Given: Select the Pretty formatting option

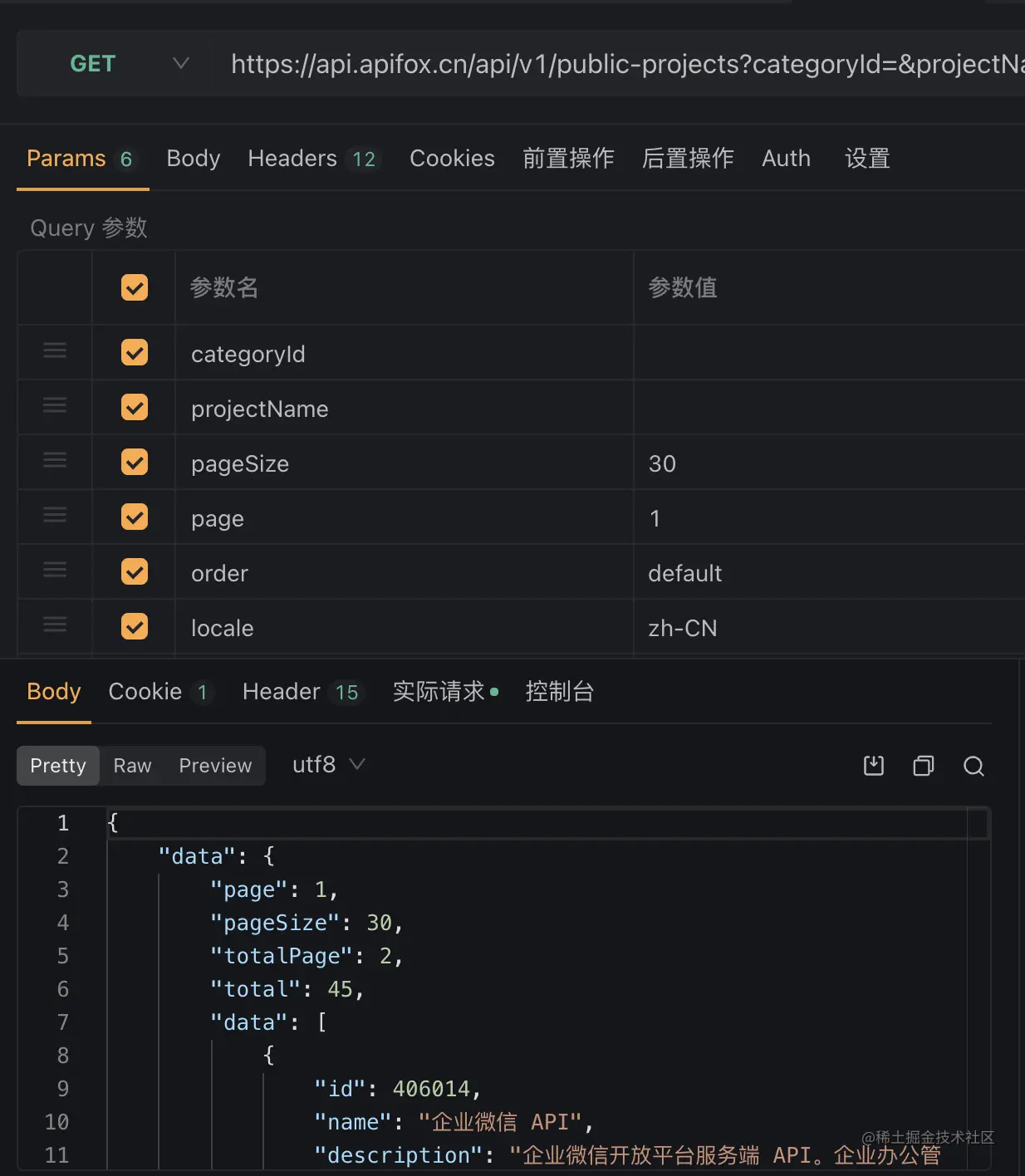Looking at the screenshot, I should click(57, 765).
